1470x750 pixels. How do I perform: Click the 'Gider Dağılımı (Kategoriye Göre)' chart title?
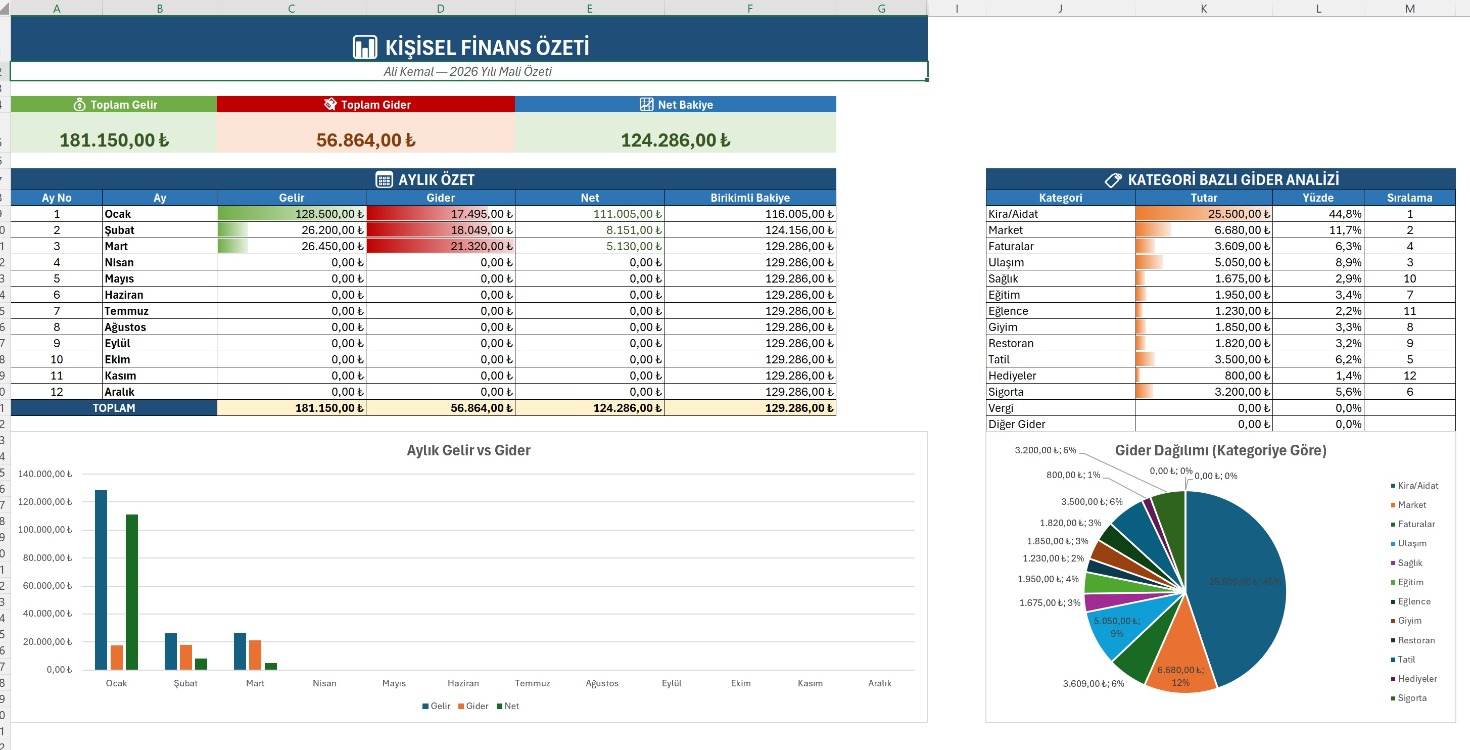point(1221,450)
